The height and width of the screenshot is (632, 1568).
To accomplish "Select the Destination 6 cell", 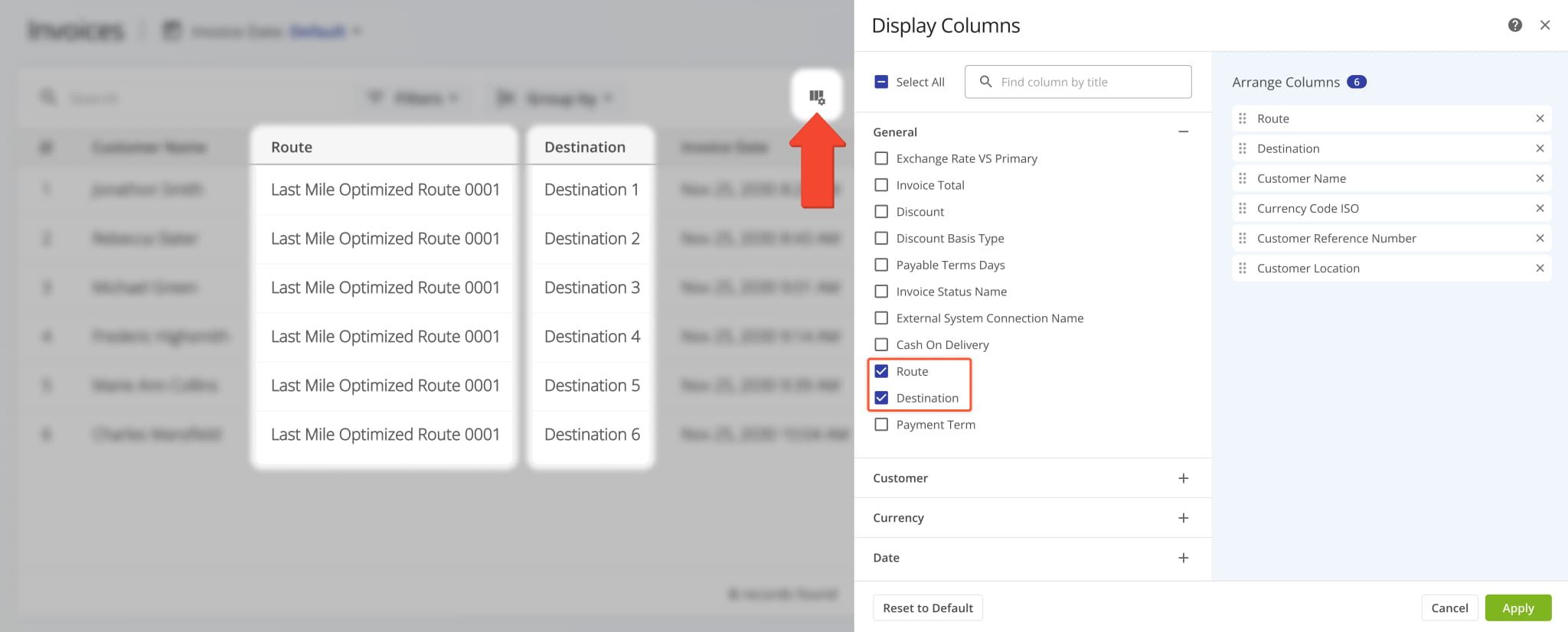I will (590, 435).
